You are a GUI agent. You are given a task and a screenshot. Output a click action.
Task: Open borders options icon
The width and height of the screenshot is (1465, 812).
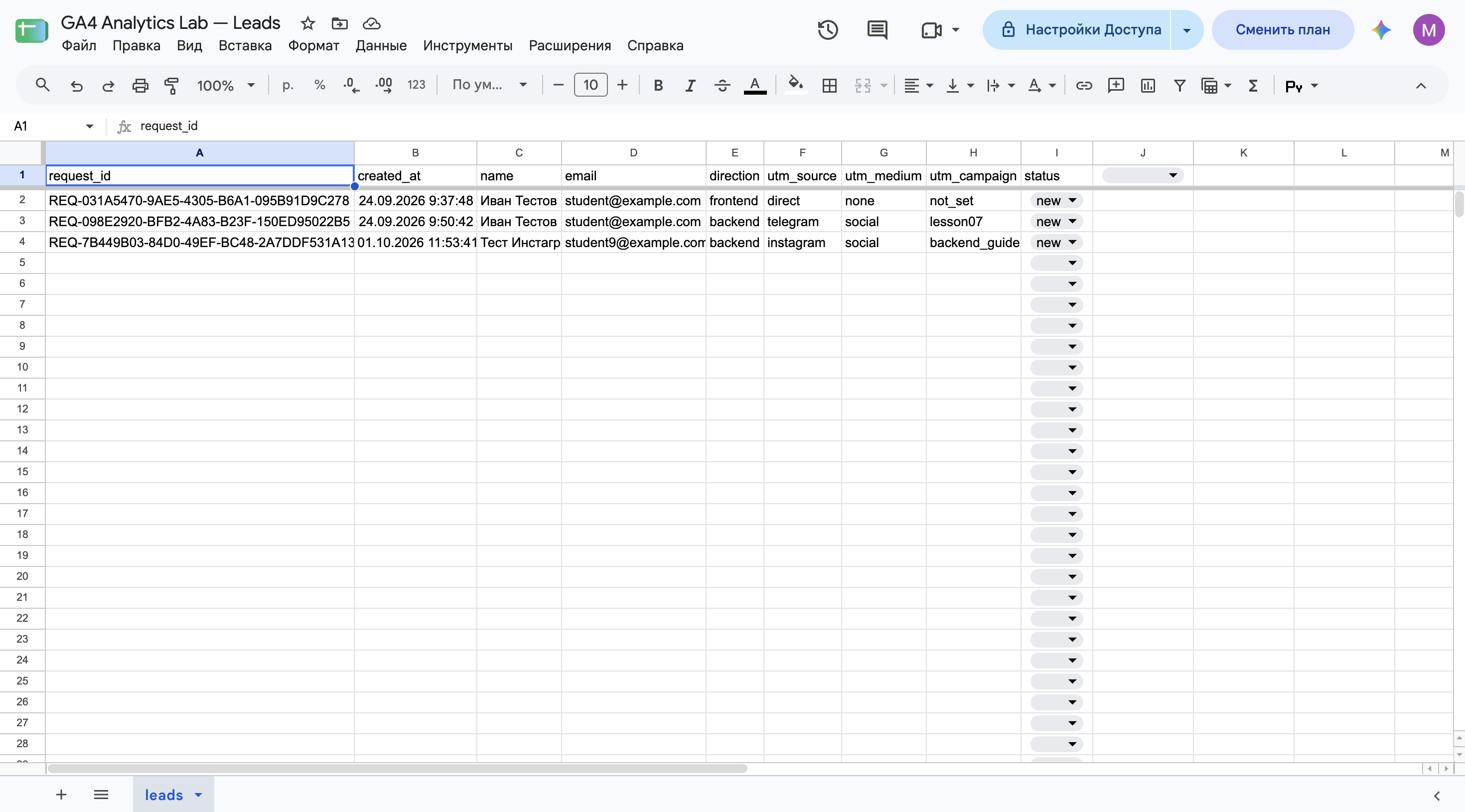(829, 86)
